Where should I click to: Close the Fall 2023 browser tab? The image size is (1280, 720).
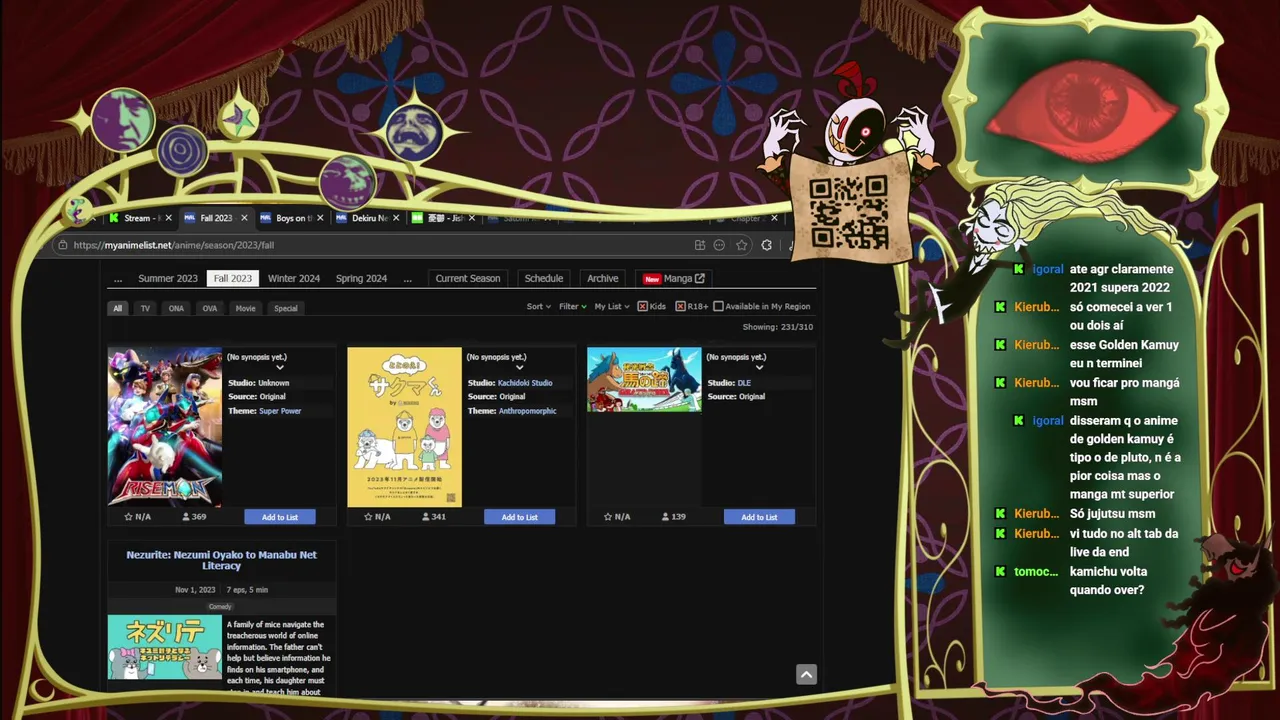(x=244, y=218)
